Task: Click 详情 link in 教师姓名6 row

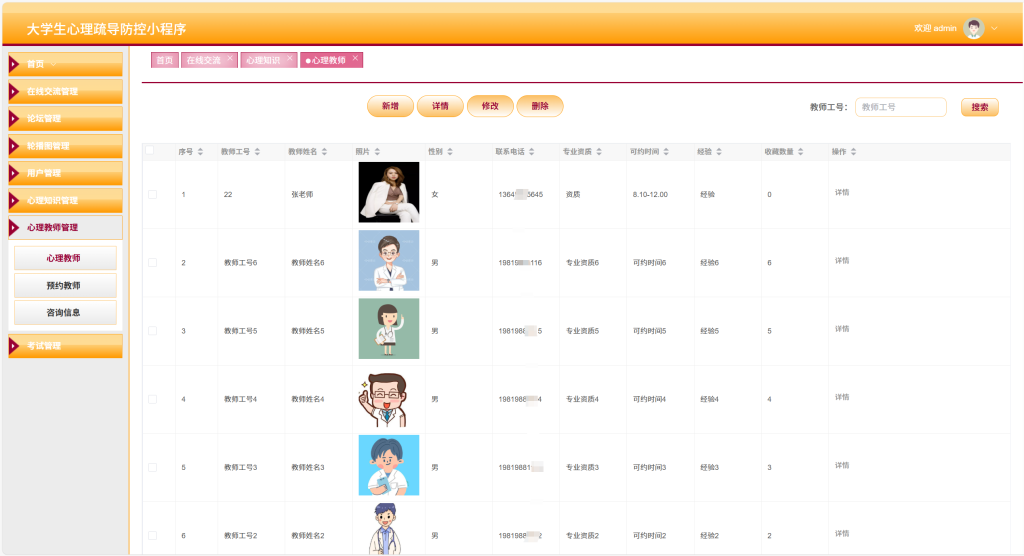Action: [x=842, y=261]
